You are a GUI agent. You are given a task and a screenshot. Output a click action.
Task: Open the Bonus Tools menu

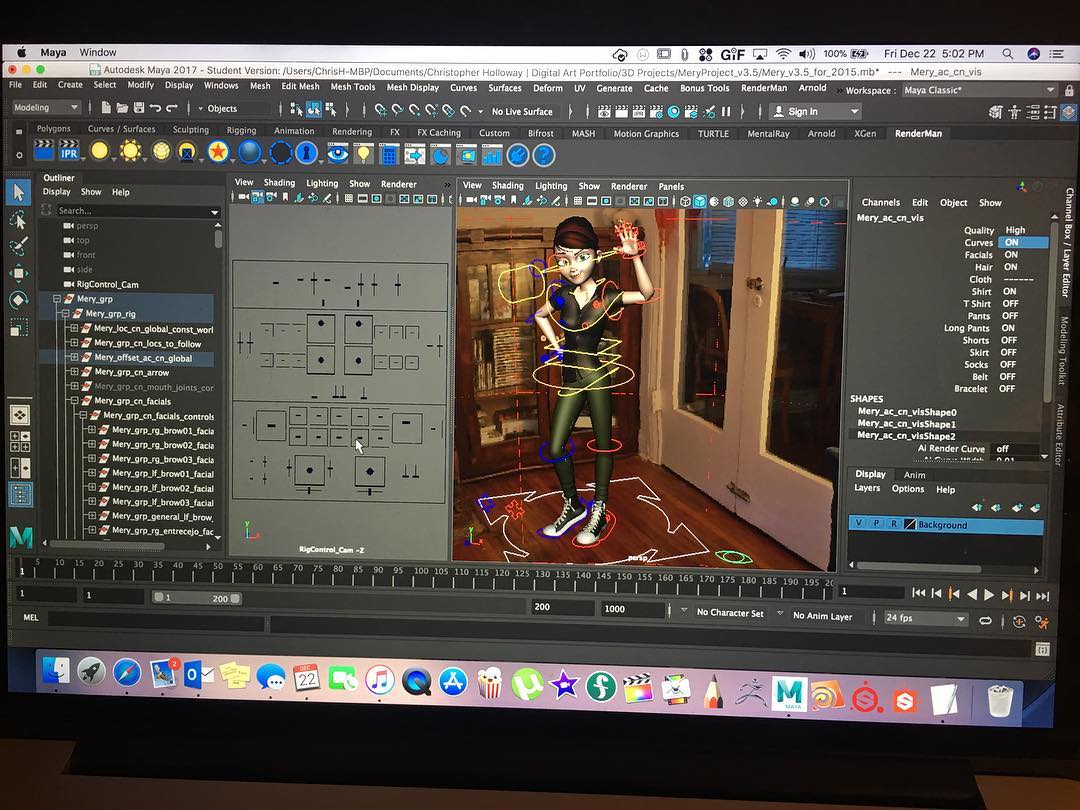click(x=705, y=88)
